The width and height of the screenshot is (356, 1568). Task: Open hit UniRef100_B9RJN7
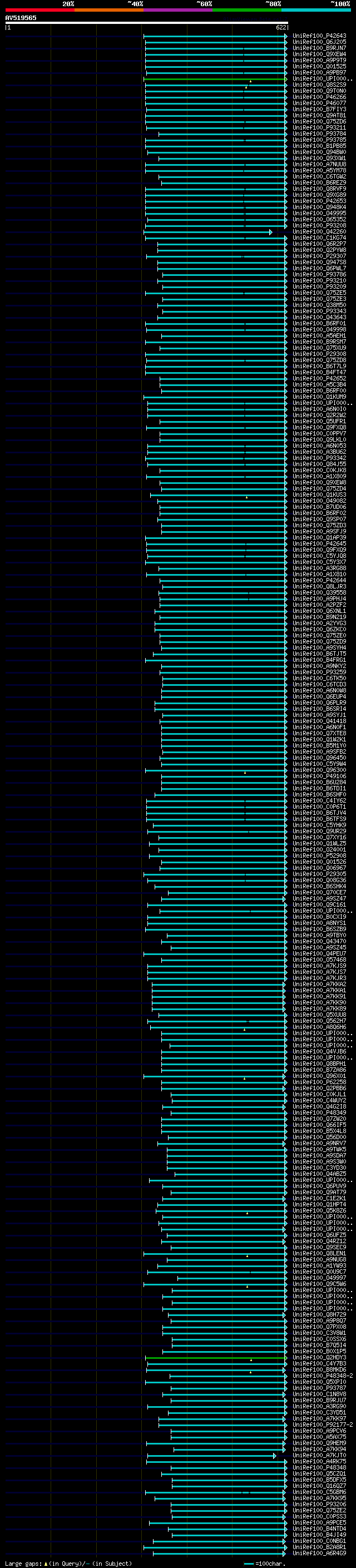tap(319, 48)
